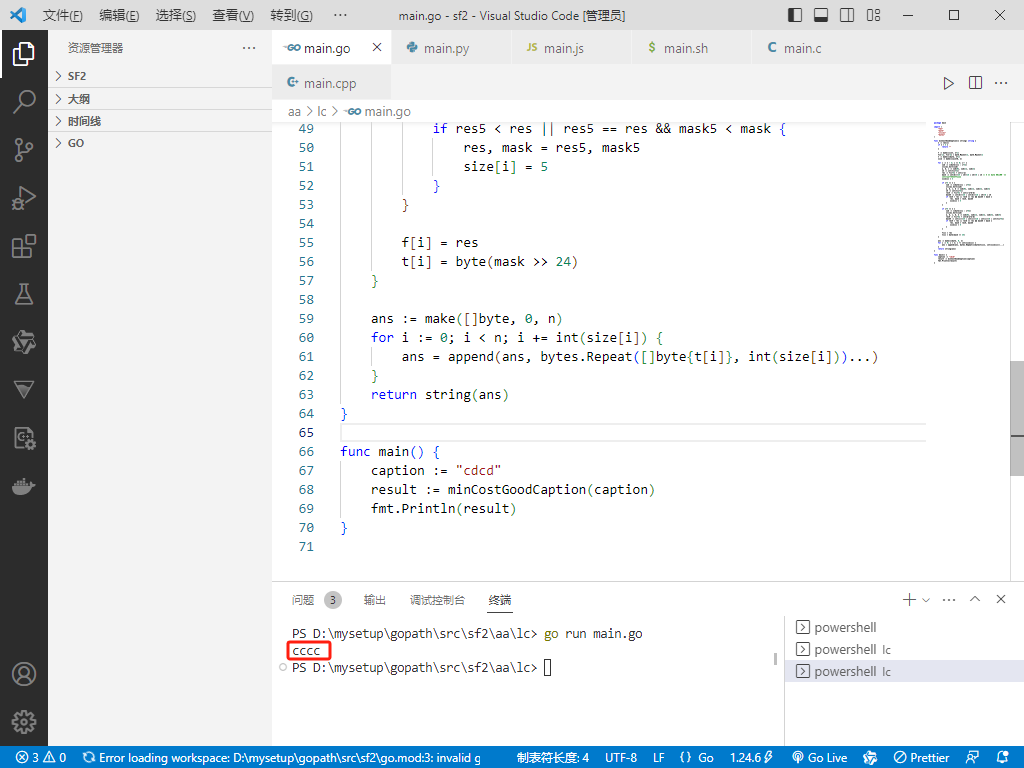Viewport: 1024px width, 768px height.
Task: Change UTF-8 file encoding
Action: pyautogui.click(x=620, y=758)
